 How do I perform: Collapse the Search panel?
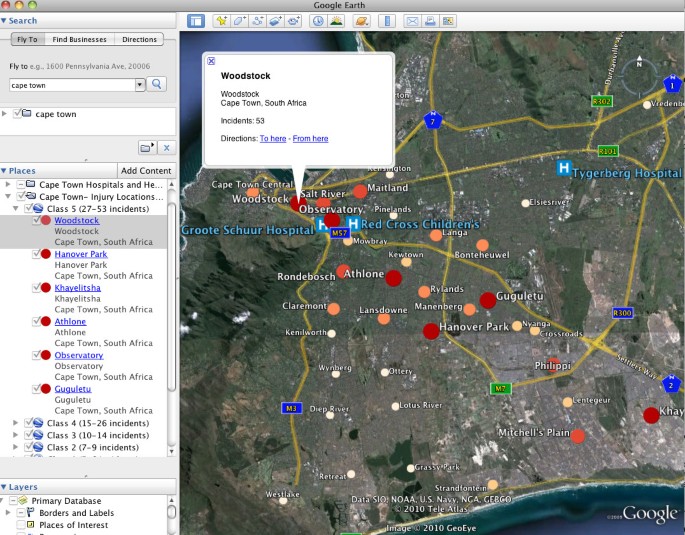(x=4, y=21)
